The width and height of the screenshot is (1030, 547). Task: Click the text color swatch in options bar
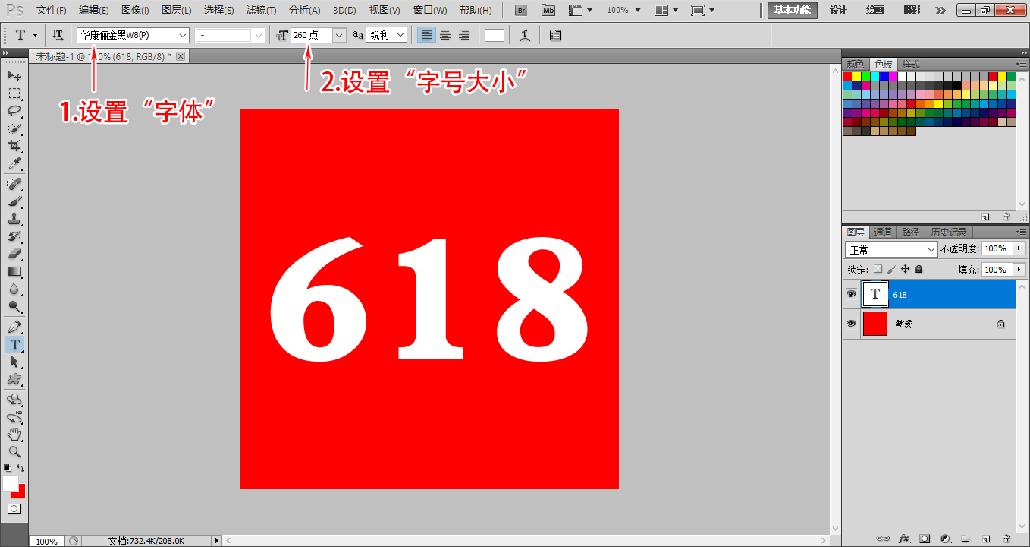click(494, 35)
